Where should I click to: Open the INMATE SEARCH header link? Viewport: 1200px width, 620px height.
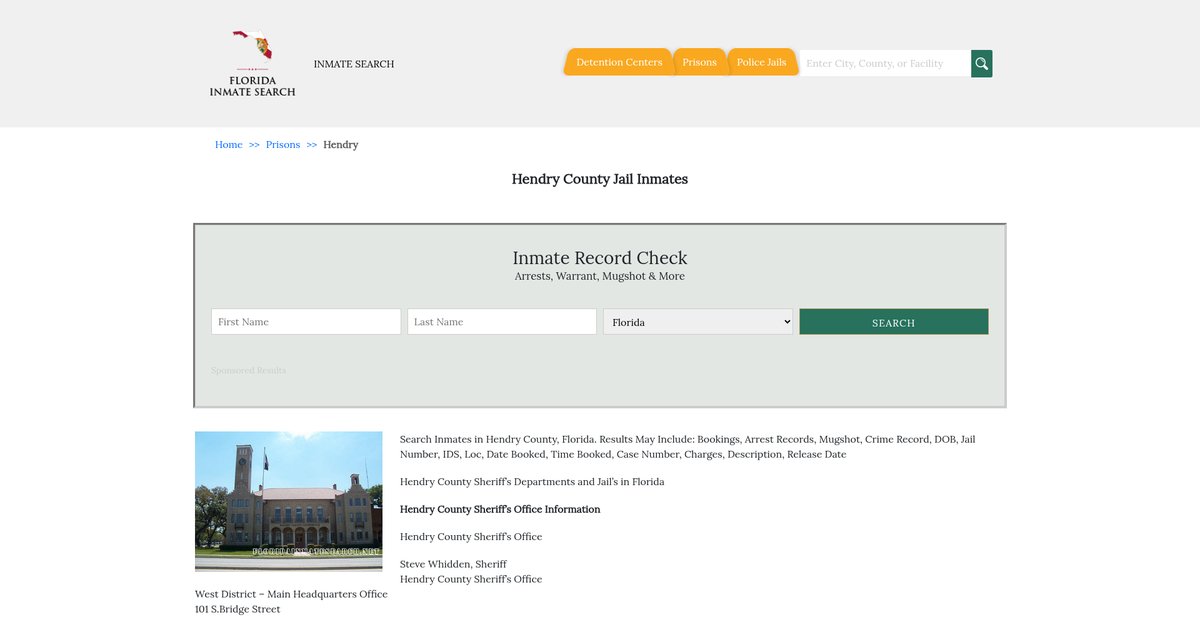click(x=354, y=64)
